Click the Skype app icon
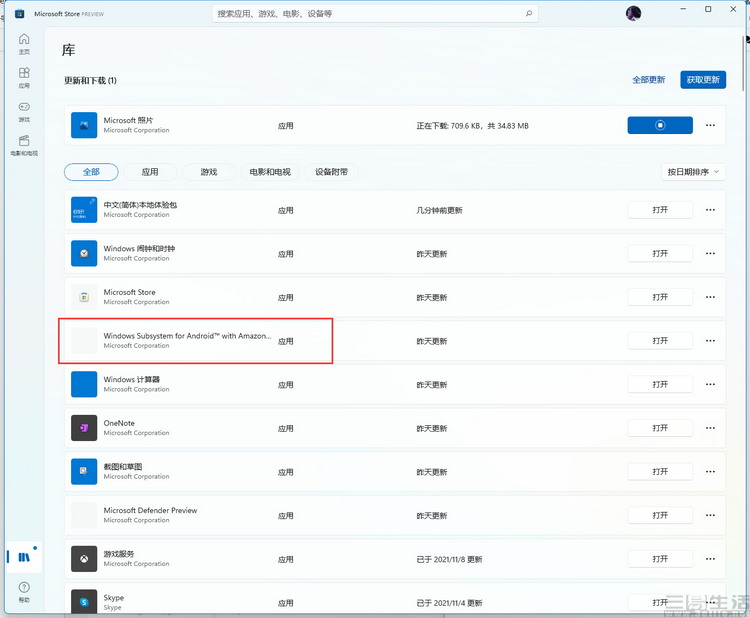Image resolution: width=750 pixels, height=618 pixels. click(x=84, y=602)
